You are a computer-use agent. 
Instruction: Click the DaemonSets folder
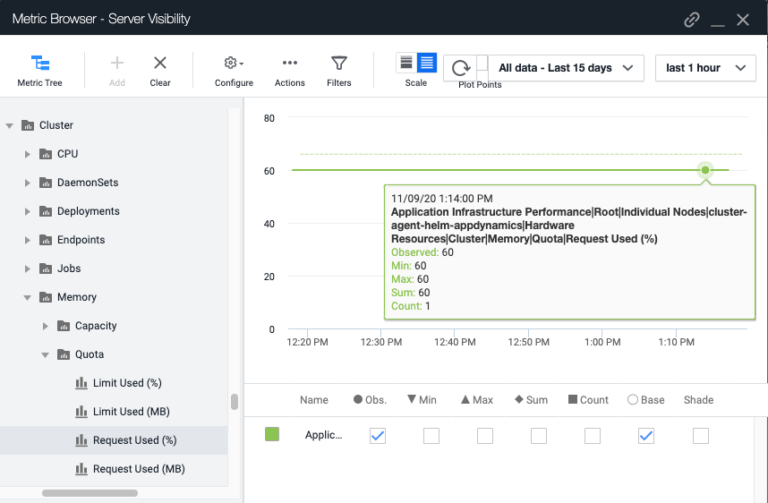point(87,183)
